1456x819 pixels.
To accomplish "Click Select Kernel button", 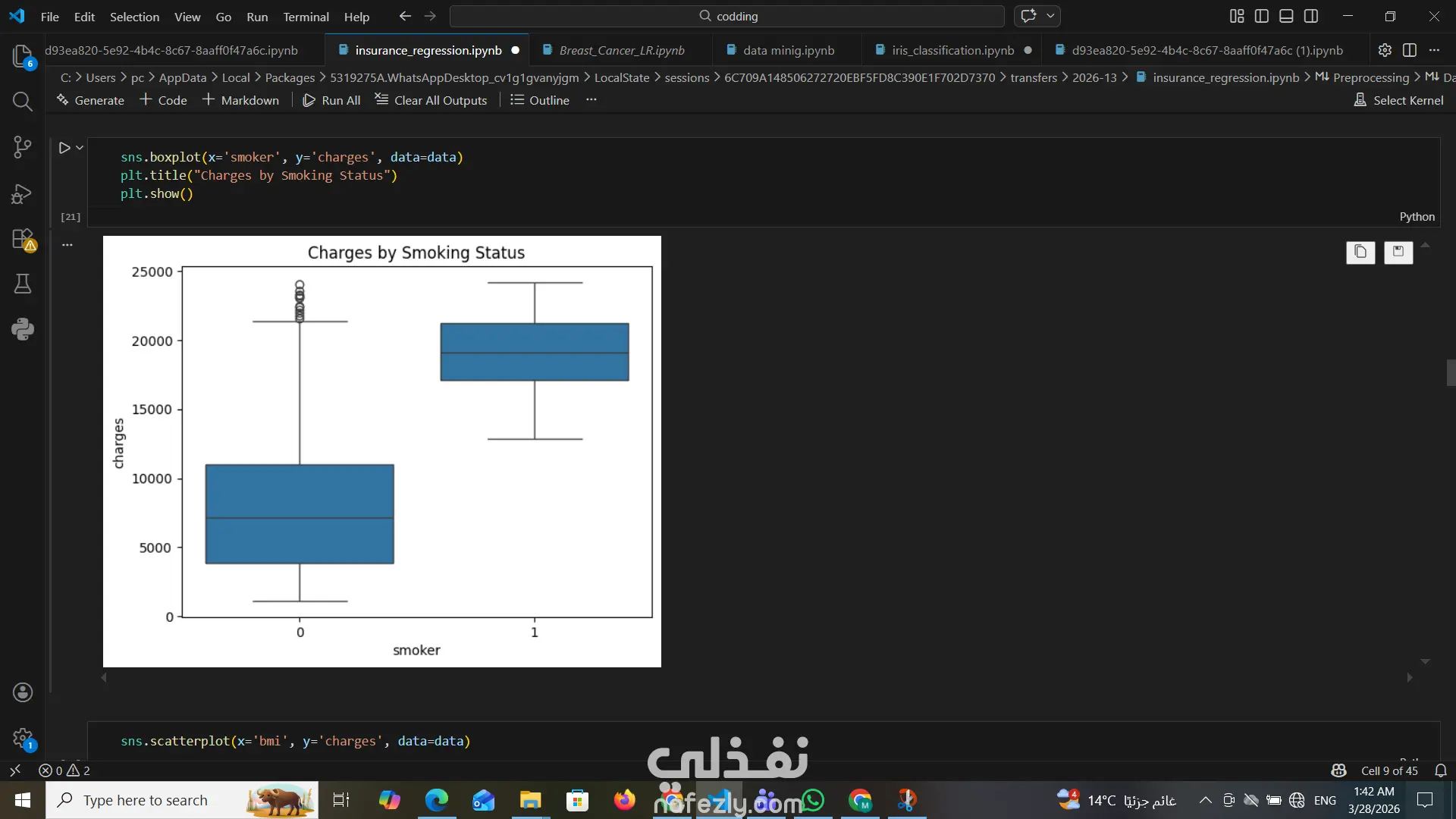I will tap(1398, 100).
